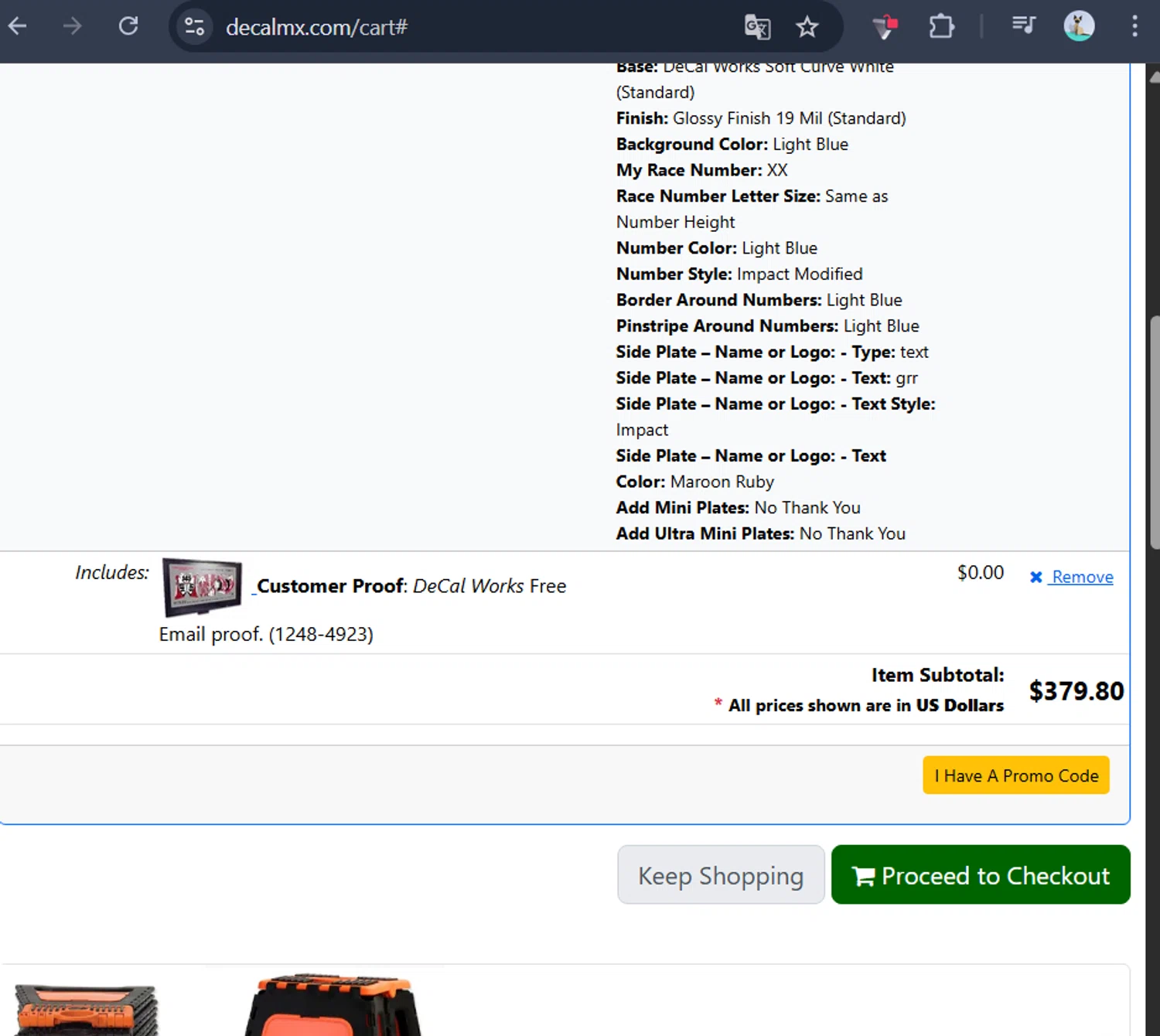The width and height of the screenshot is (1160, 1036).
Task: Open the Chrome three-dot menu
Action: click(1134, 26)
